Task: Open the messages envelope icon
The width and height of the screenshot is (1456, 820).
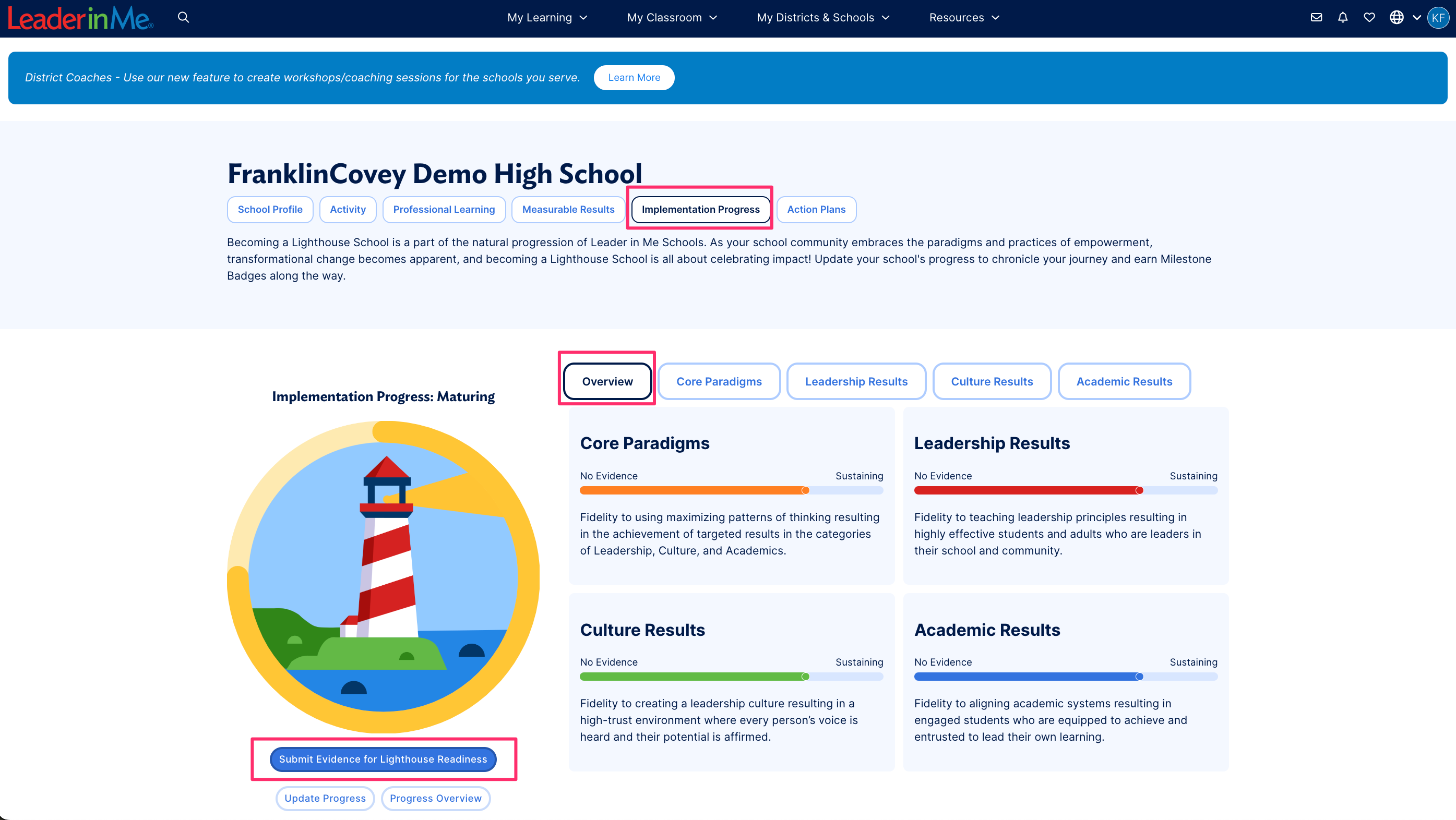Action: (x=1316, y=18)
